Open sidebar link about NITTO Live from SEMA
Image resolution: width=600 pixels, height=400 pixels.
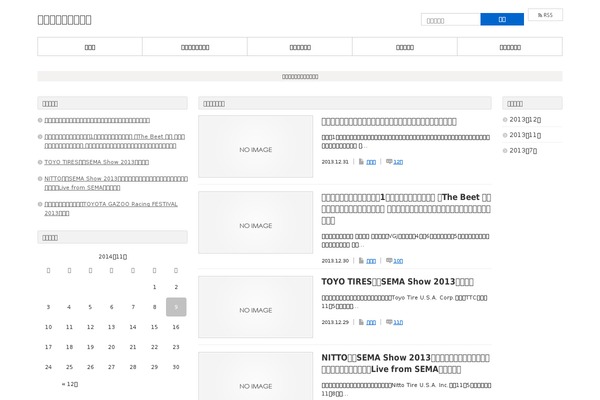(116, 183)
